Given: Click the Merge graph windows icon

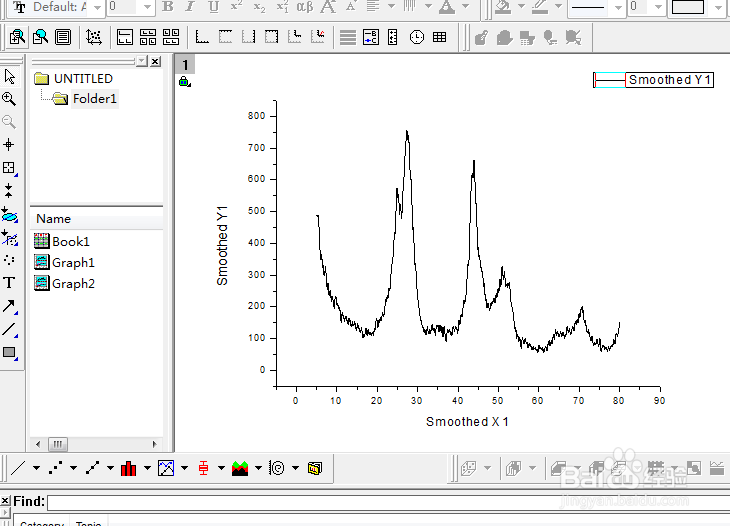Looking at the screenshot, I should [x=171, y=37].
